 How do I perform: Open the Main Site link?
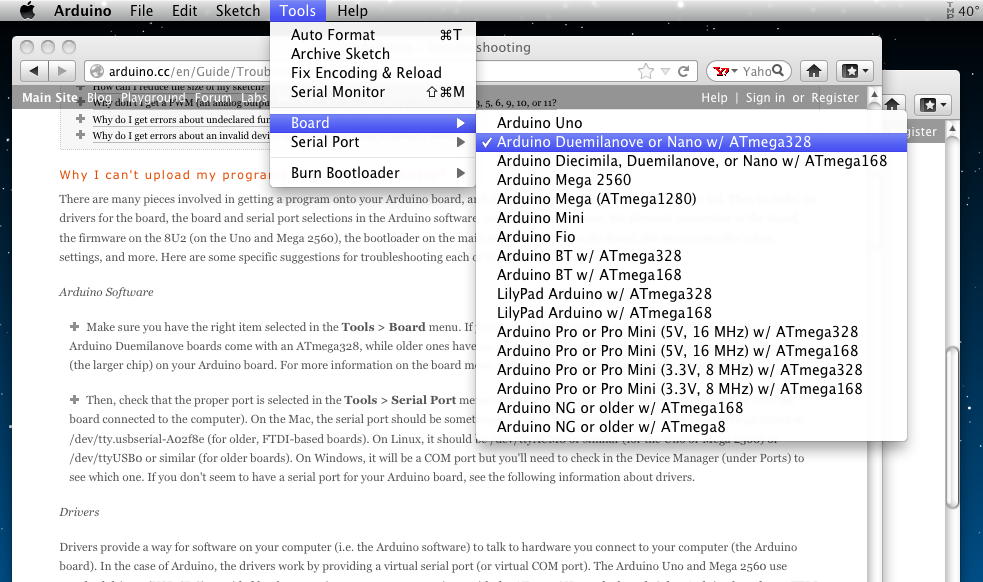coord(50,97)
